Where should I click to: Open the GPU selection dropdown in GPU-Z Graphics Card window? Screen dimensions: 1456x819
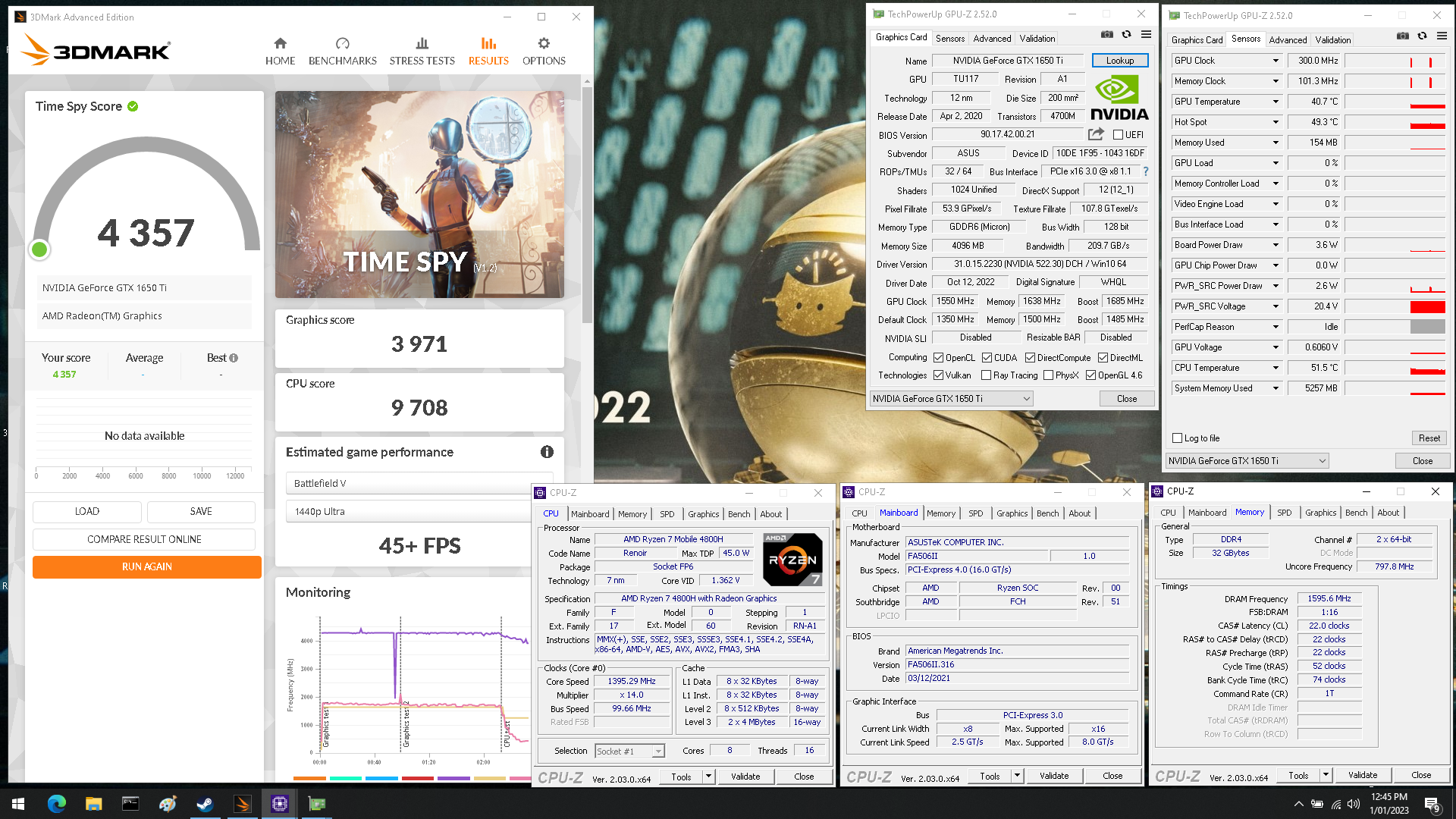pos(951,399)
